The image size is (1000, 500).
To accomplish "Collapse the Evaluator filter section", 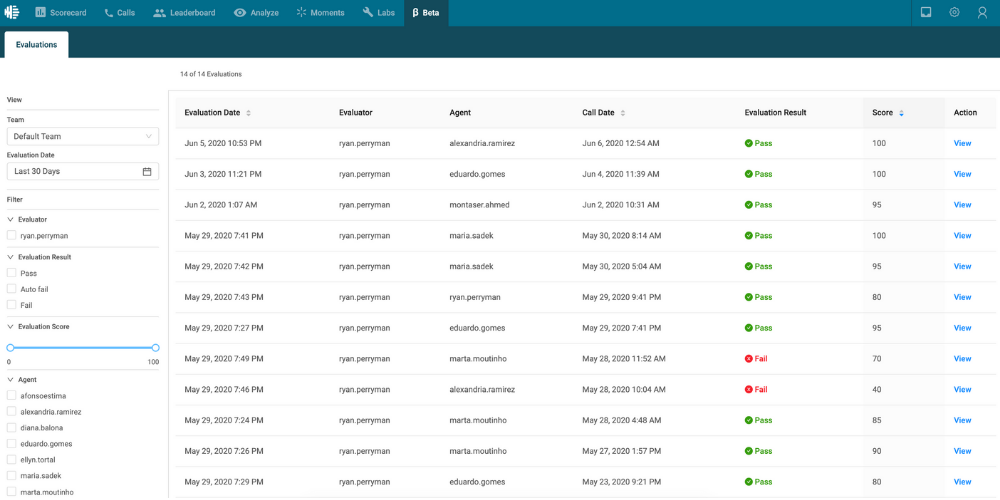I will (x=10, y=219).
